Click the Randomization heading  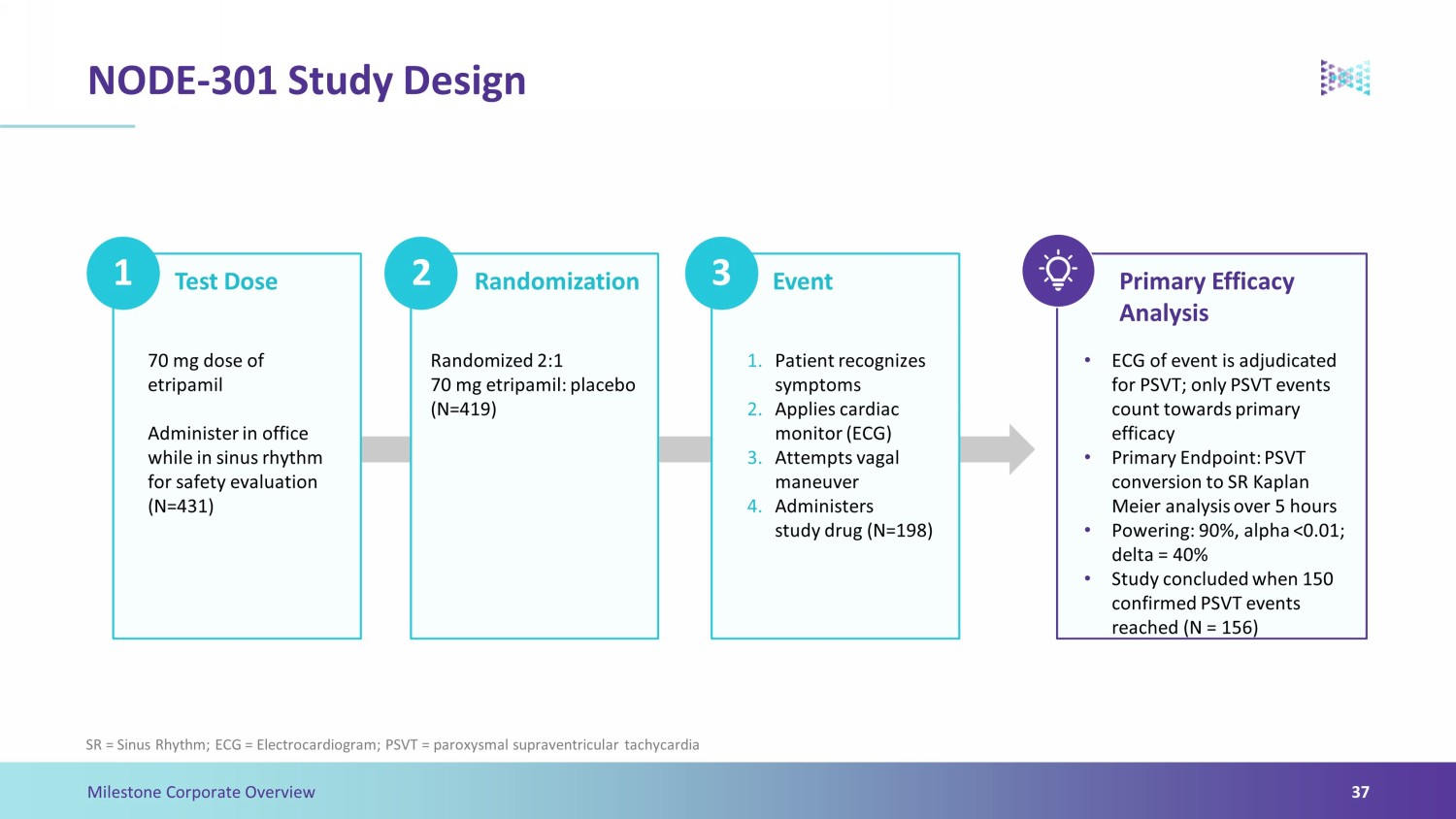coord(556,281)
